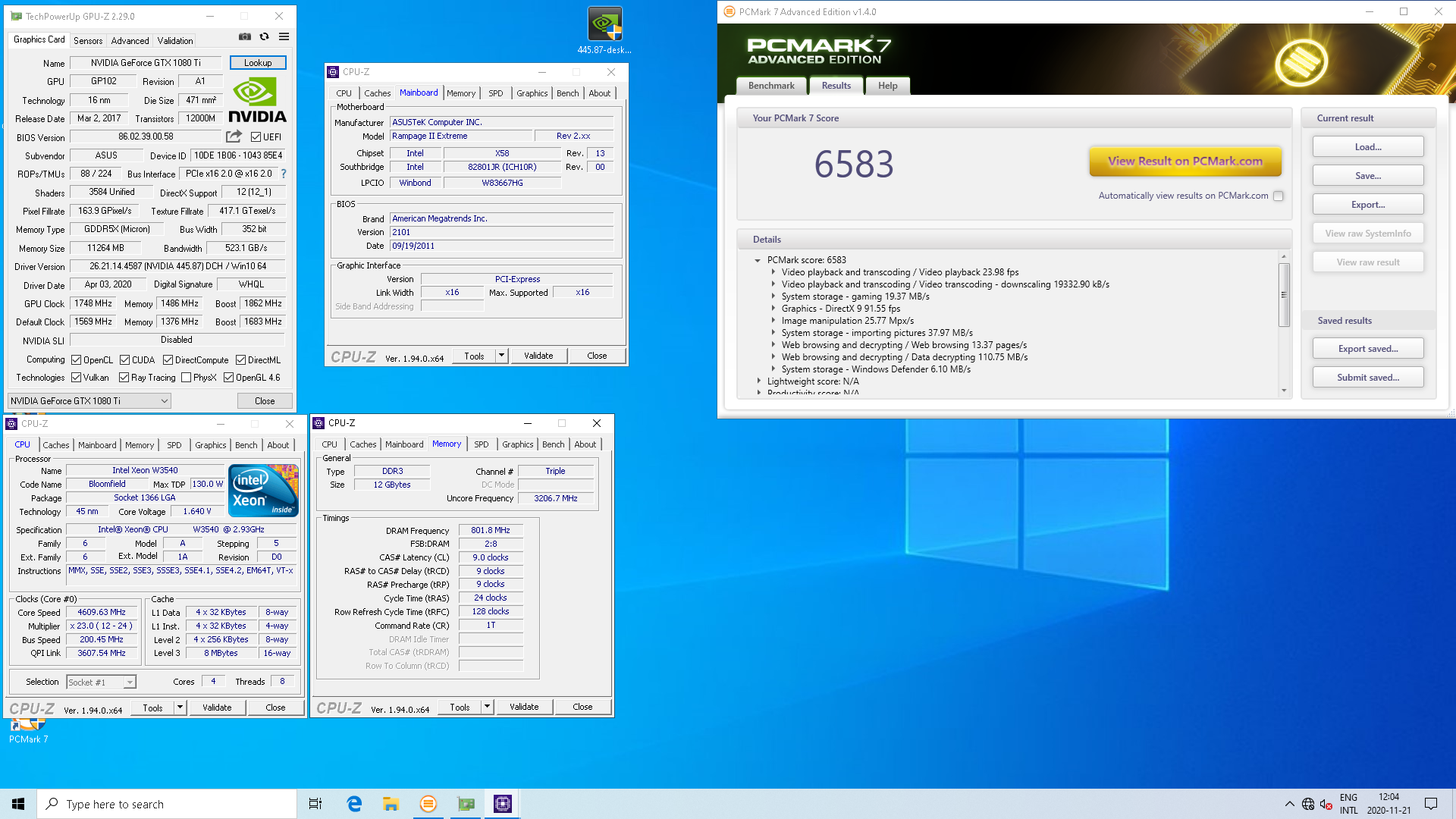Toggle the UEFI checkbox in GPU-Z
The image size is (1456, 819).
tap(256, 137)
